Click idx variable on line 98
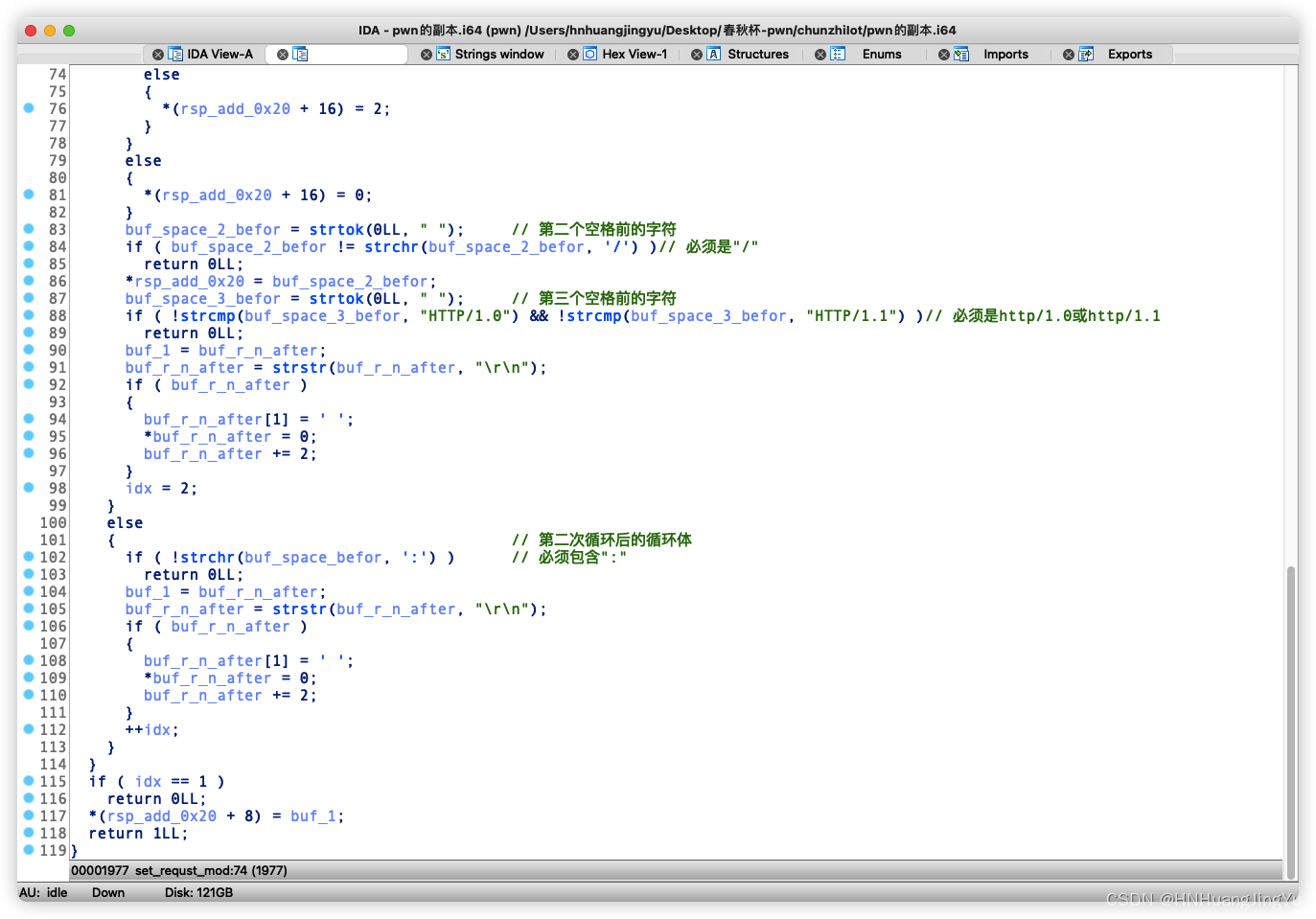 (139, 489)
